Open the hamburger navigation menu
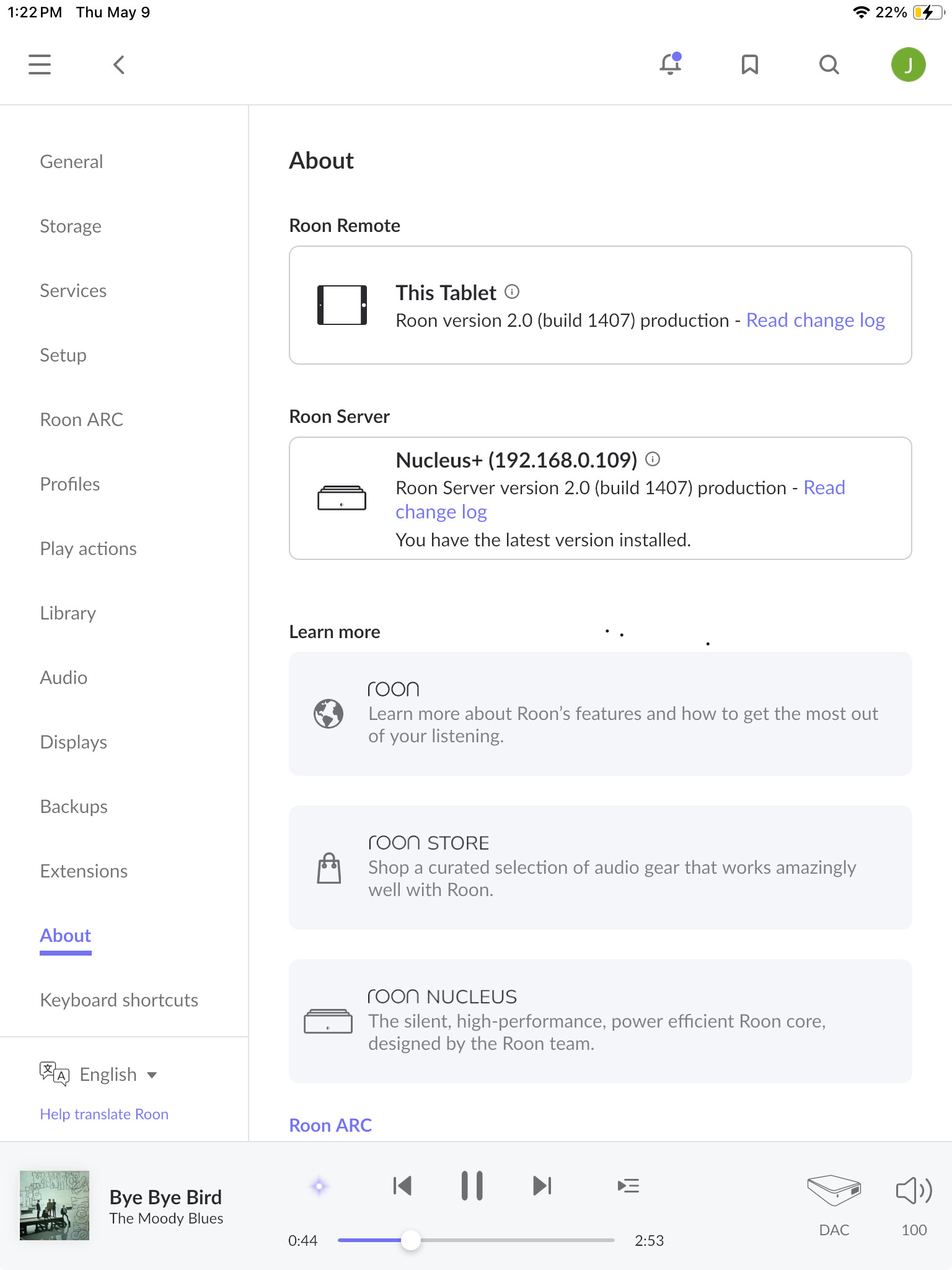The height and width of the screenshot is (1270, 952). pyautogui.click(x=40, y=64)
